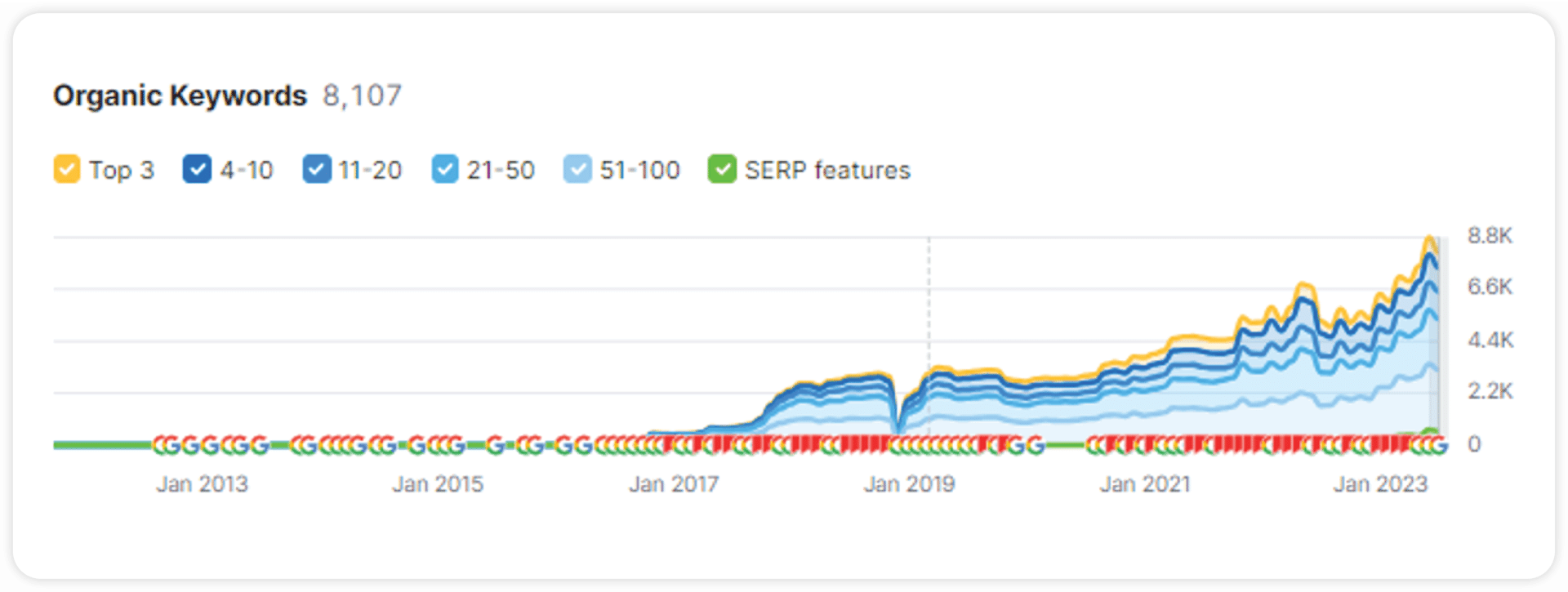
Task: Turn off the SERP features checkbox
Action: [722, 170]
